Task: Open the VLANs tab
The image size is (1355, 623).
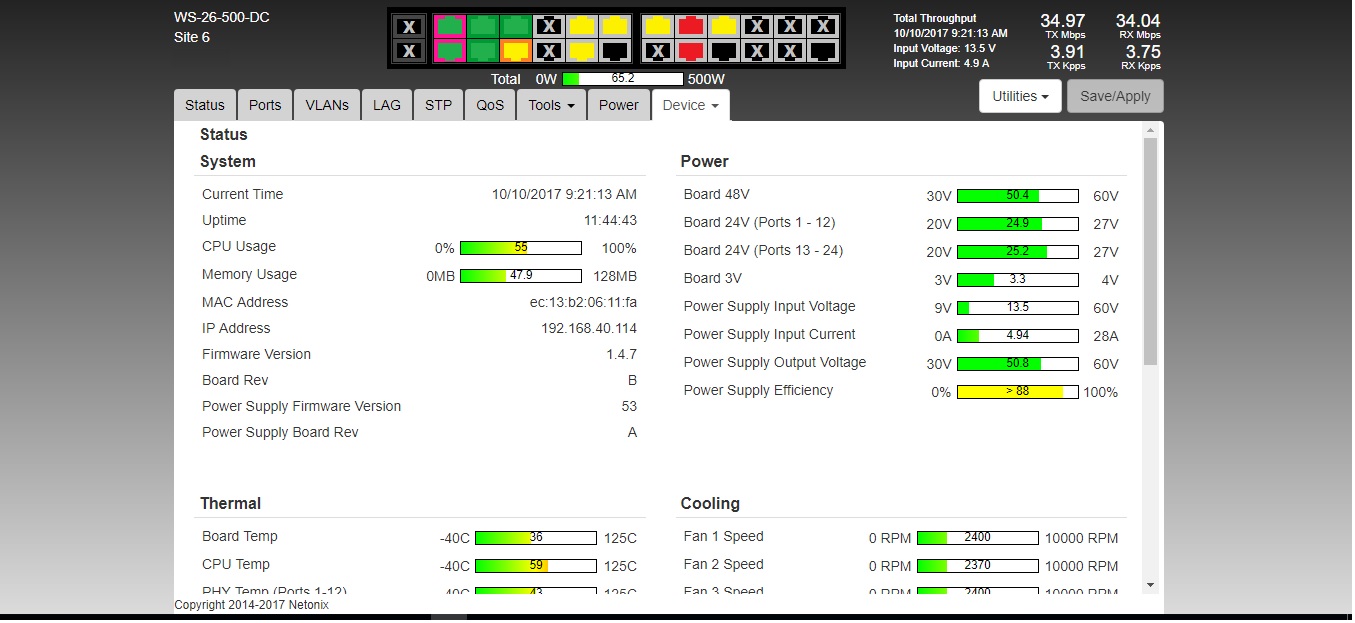Action: tap(327, 105)
